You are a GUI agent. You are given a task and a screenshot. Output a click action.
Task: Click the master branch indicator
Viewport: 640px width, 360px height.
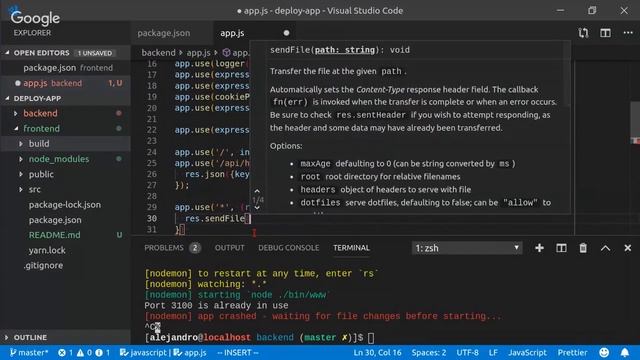29,352
